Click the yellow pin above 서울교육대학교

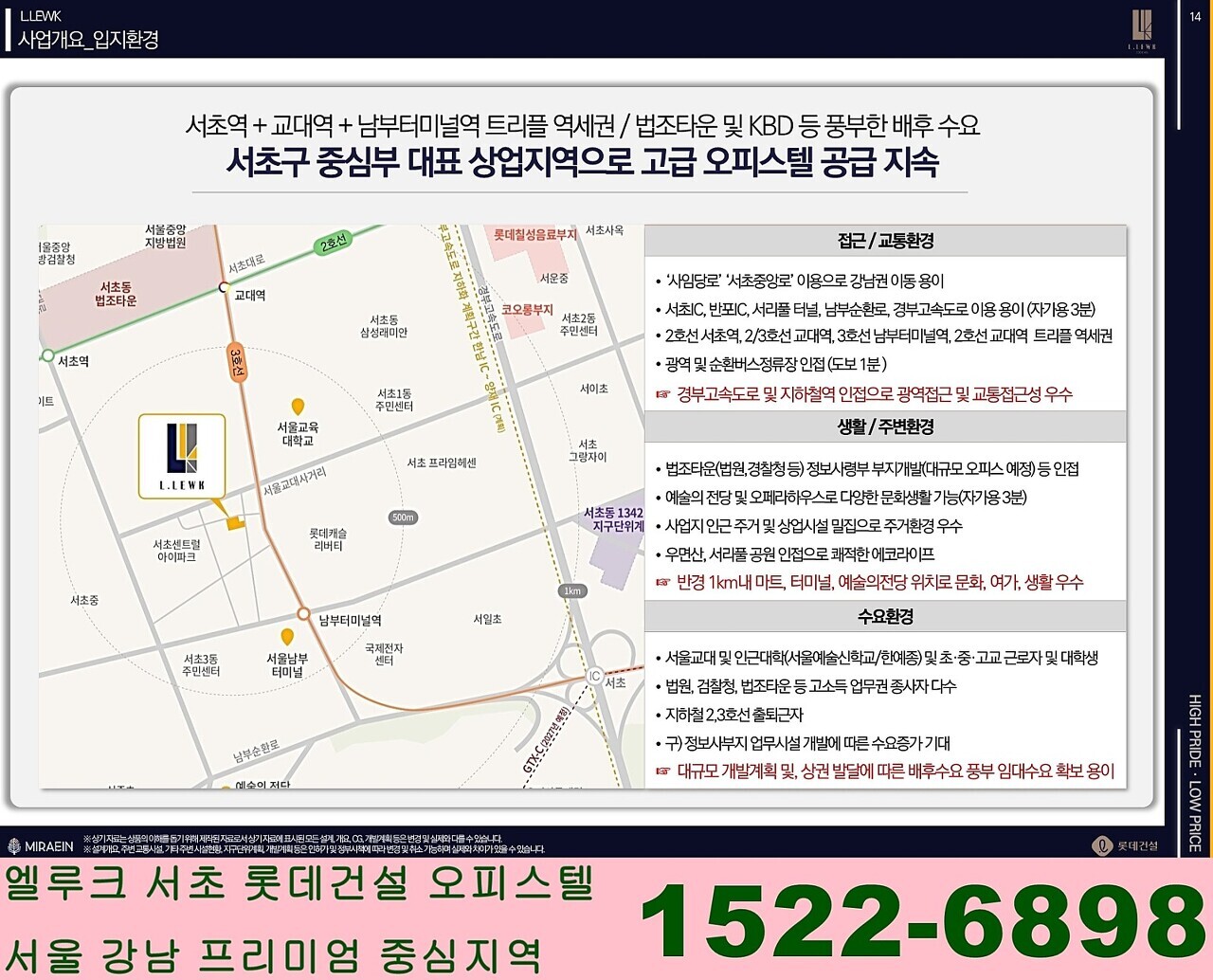pos(298,407)
